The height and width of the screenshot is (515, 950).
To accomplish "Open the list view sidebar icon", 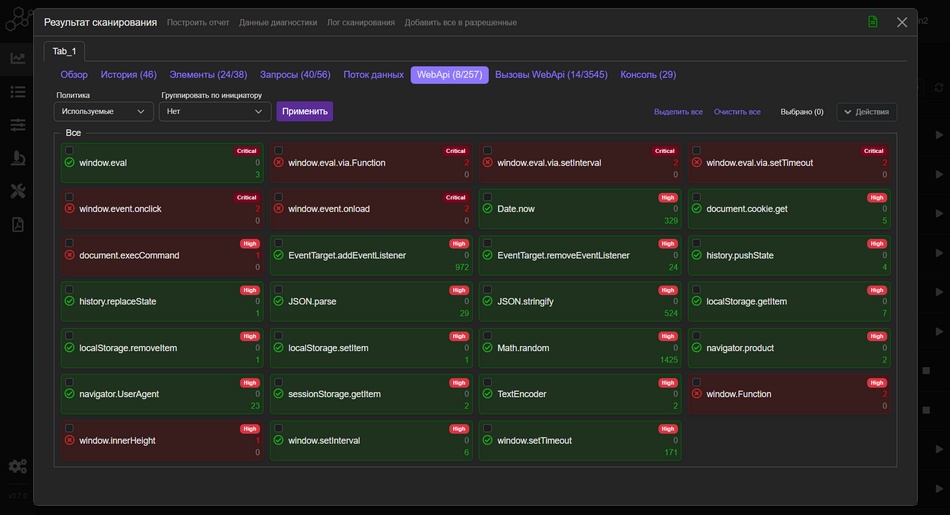I will click(x=18, y=92).
